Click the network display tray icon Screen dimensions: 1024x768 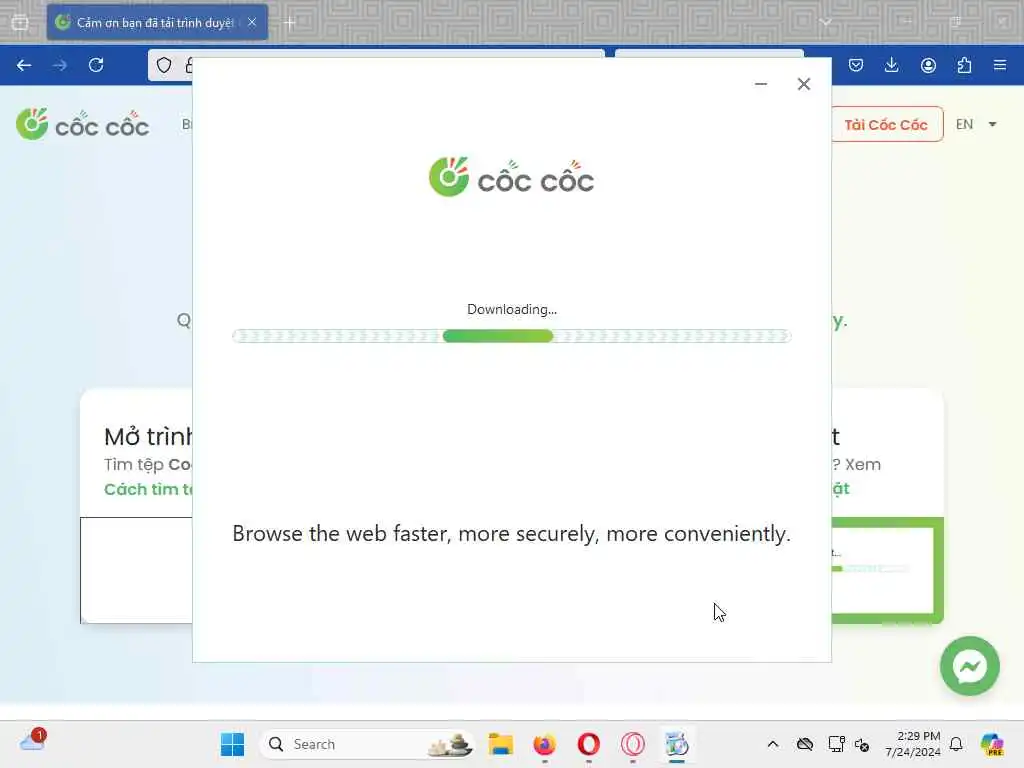[835, 744]
